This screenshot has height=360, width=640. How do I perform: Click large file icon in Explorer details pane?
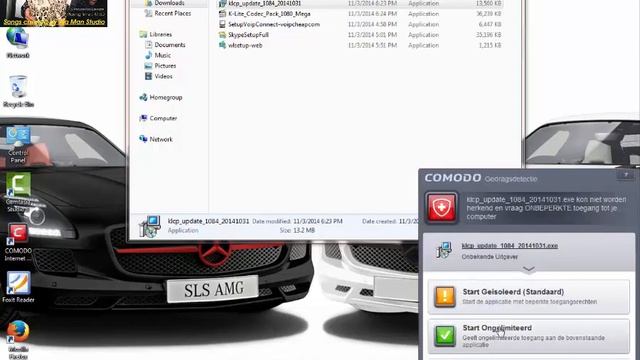pyautogui.click(x=149, y=227)
